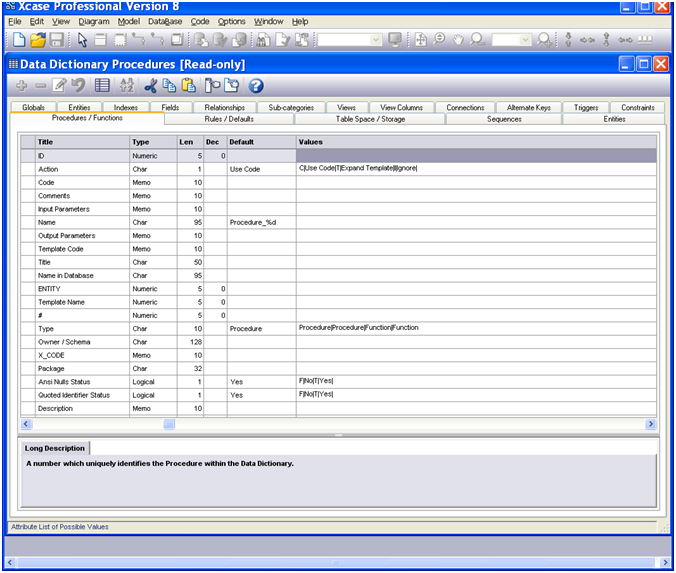Screen dimensions: 676x573
Task: Click the fit-to-page arrows icon
Action: (x=421, y=40)
